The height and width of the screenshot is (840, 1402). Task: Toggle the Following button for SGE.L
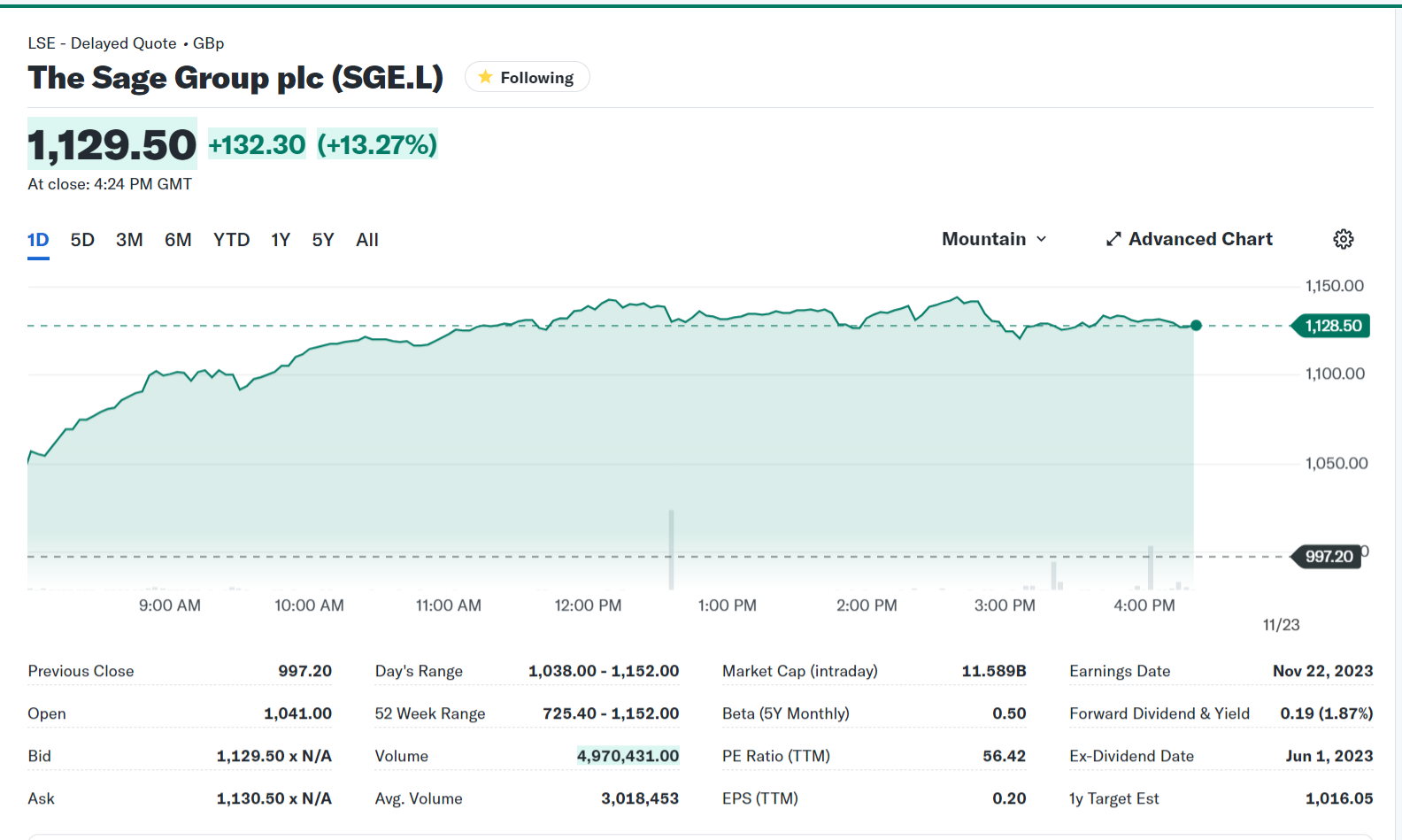(x=528, y=77)
